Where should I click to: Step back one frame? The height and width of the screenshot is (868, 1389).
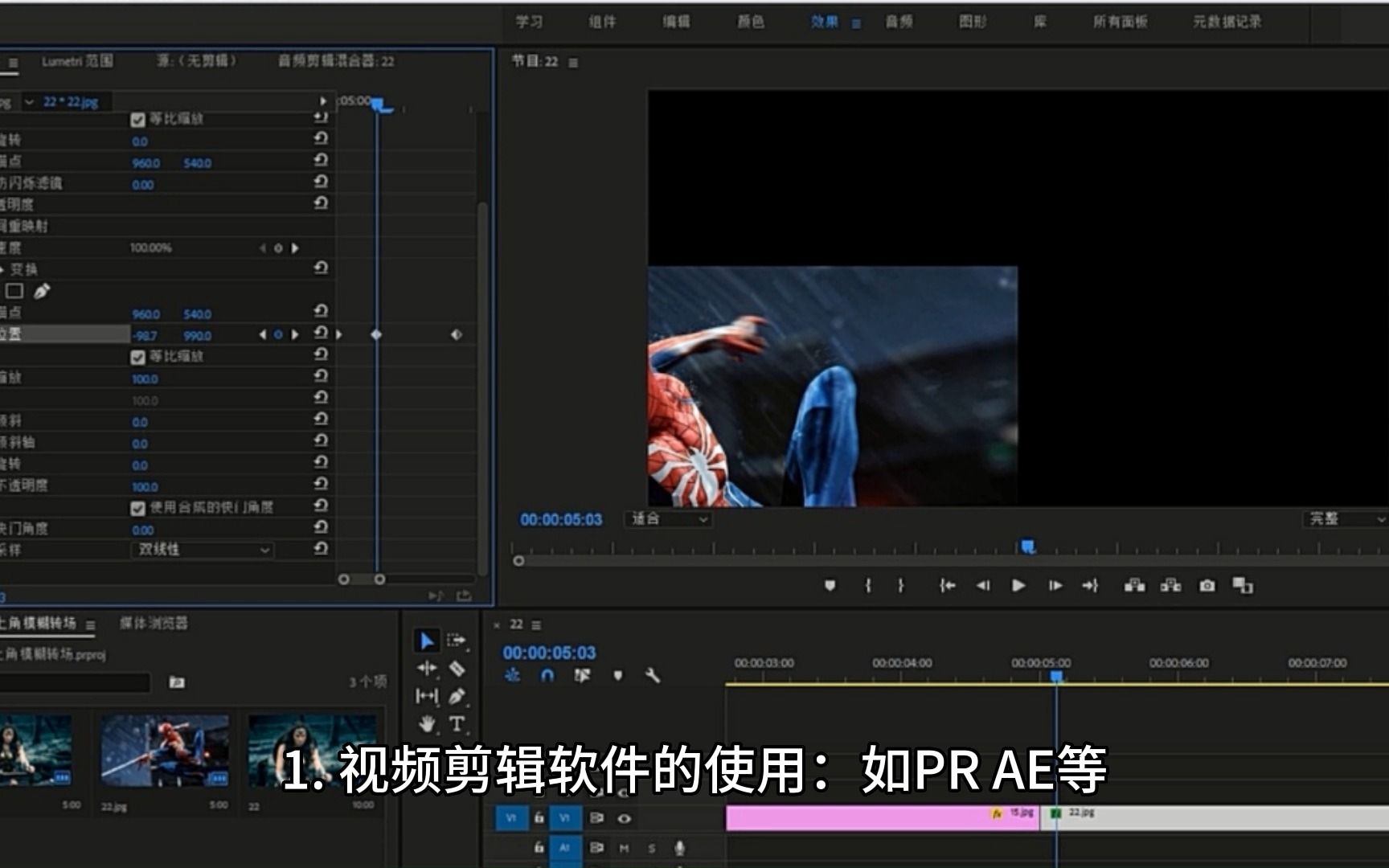[983, 586]
